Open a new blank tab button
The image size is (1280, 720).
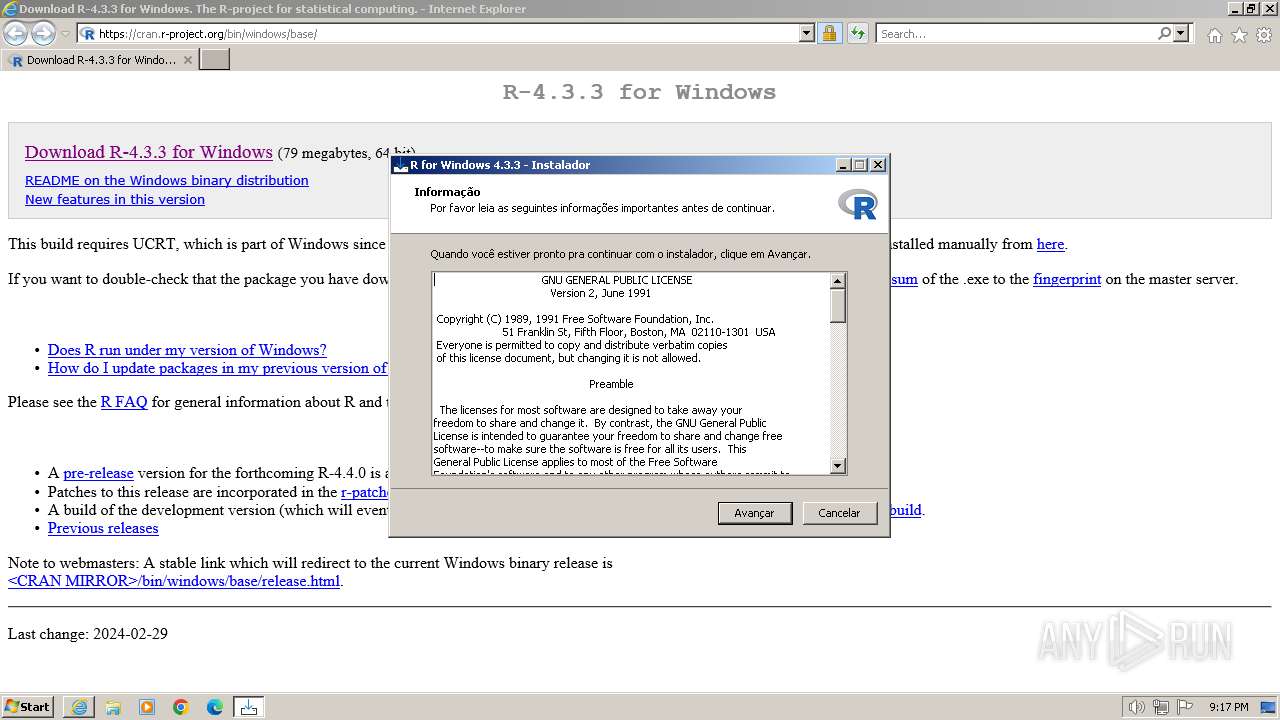click(215, 60)
